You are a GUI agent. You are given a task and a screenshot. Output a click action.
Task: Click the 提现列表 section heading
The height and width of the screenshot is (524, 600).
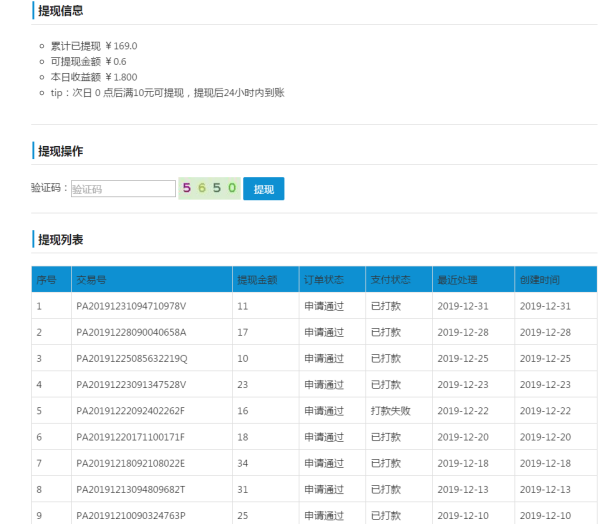[x=60, y=240]
